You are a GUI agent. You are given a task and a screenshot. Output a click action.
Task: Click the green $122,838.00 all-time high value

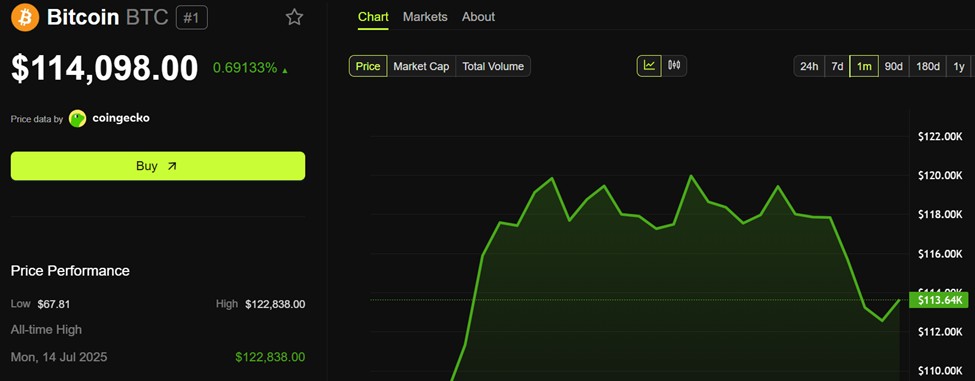[270, 357]
